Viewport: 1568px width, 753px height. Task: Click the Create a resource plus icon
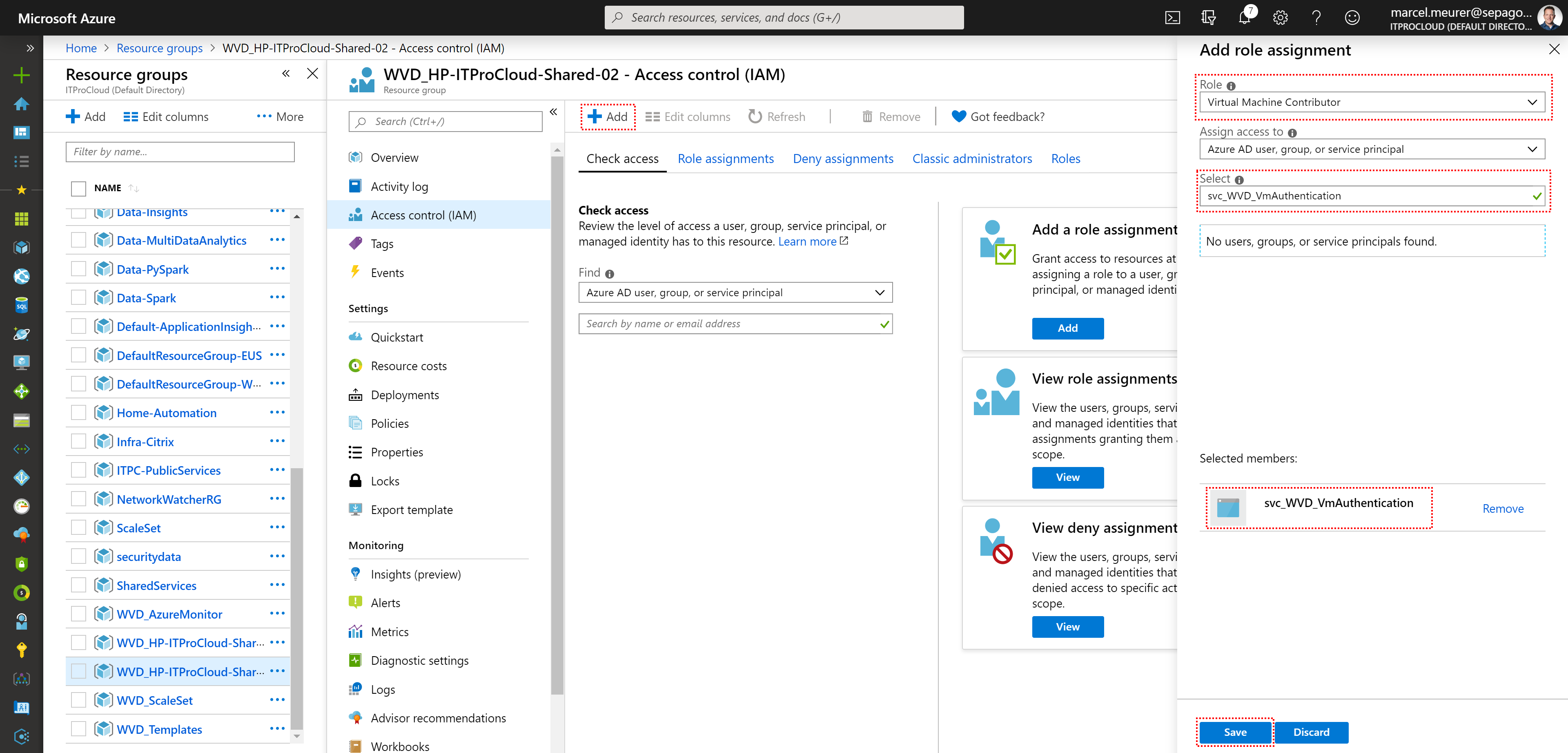coord(21,75)
